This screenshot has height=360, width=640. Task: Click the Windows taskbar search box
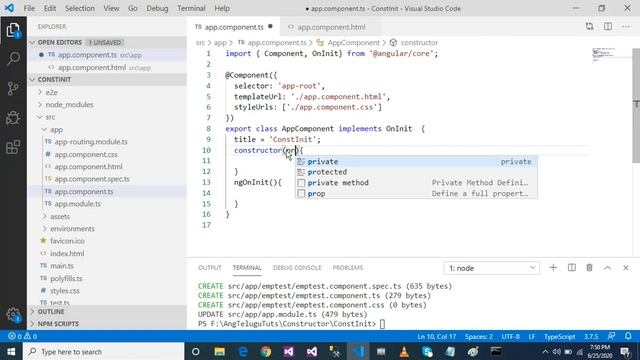coord(104,351)
